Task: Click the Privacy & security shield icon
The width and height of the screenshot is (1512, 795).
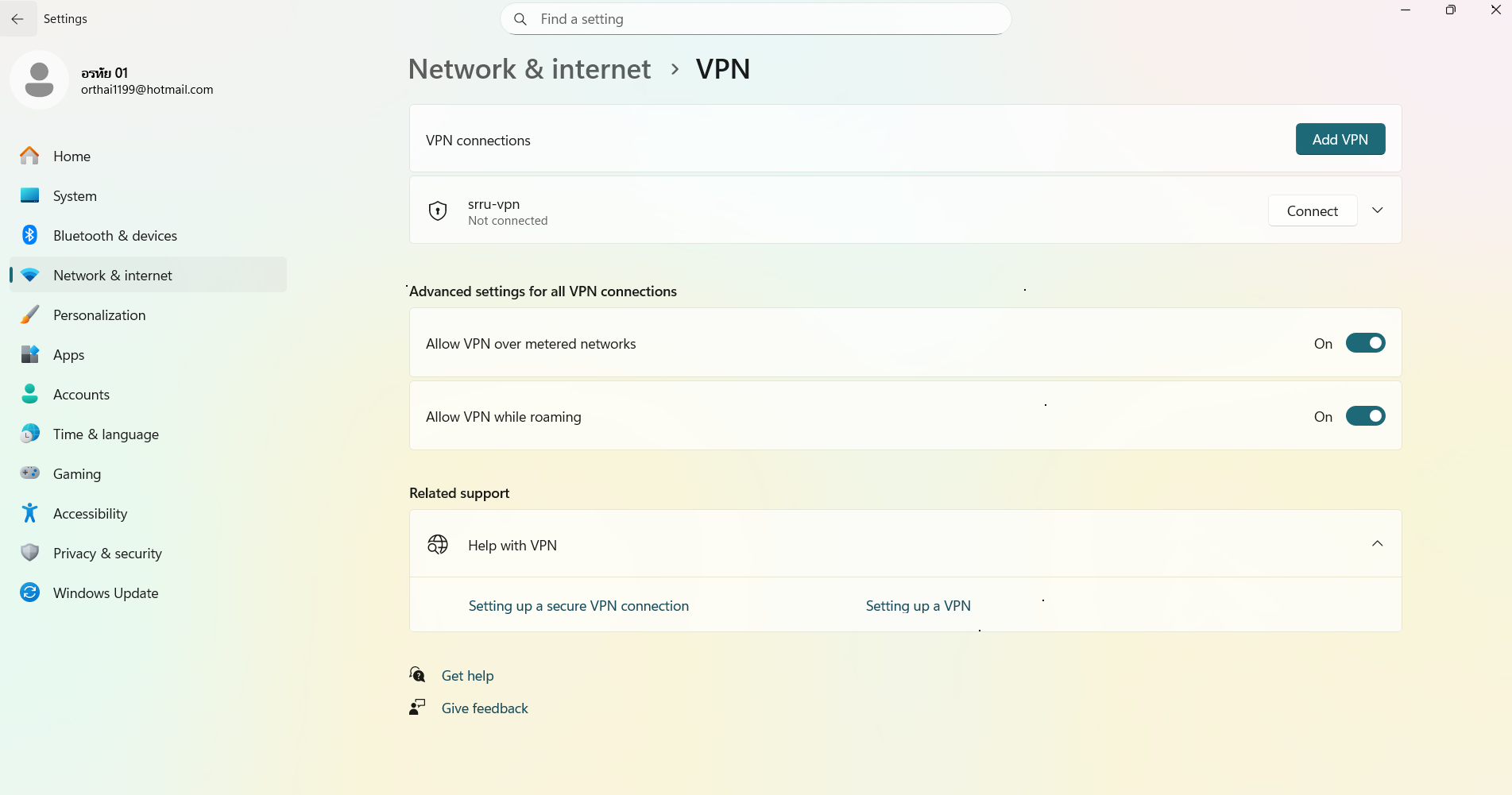Action: tap(30, 553)
